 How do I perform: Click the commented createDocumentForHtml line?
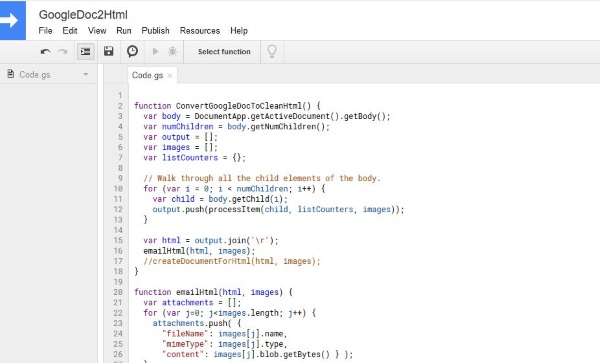[x=232, y=261]
